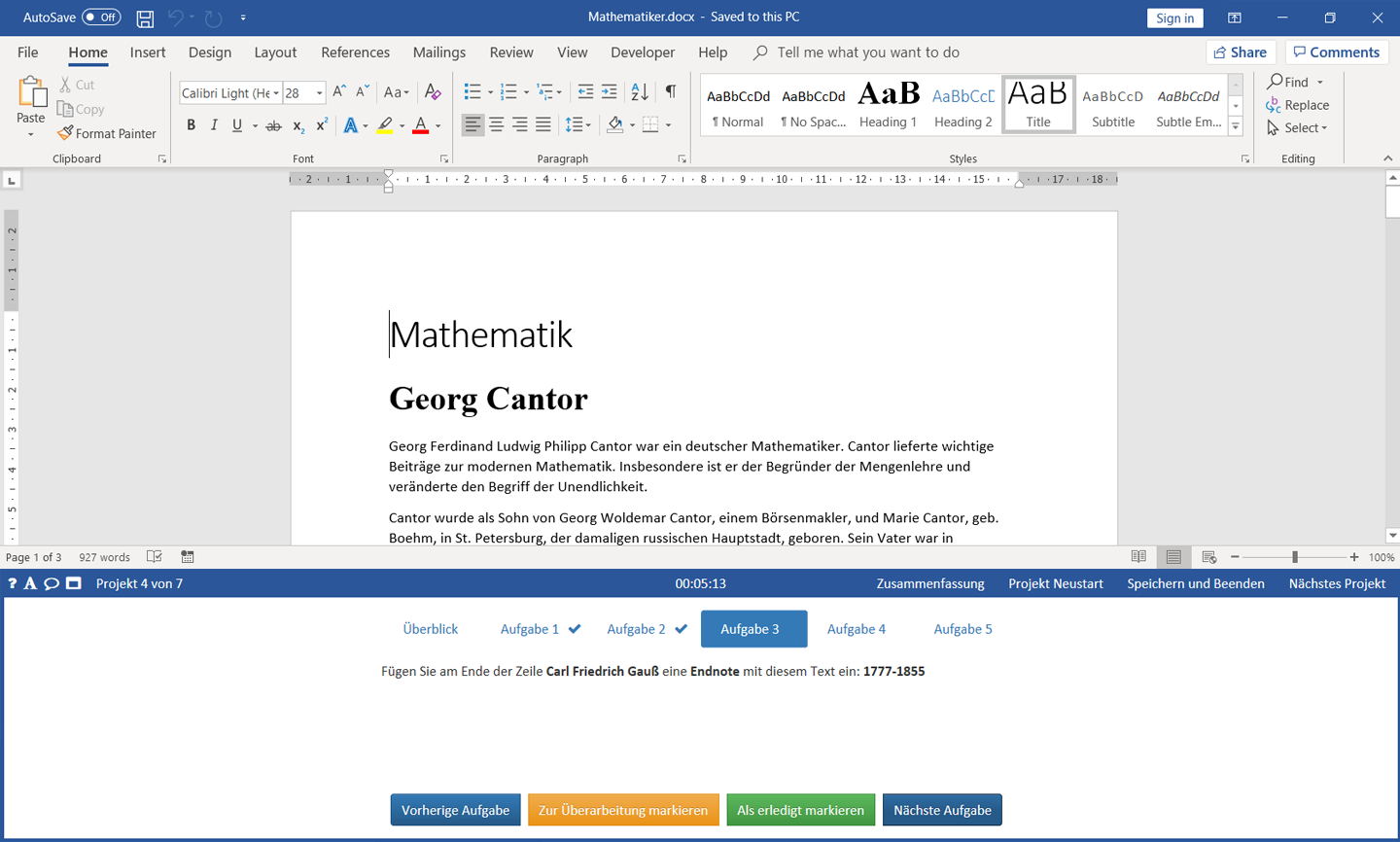
Task: Click Zur Überarbeitung markieren button
Action: [x=623, y=810]
